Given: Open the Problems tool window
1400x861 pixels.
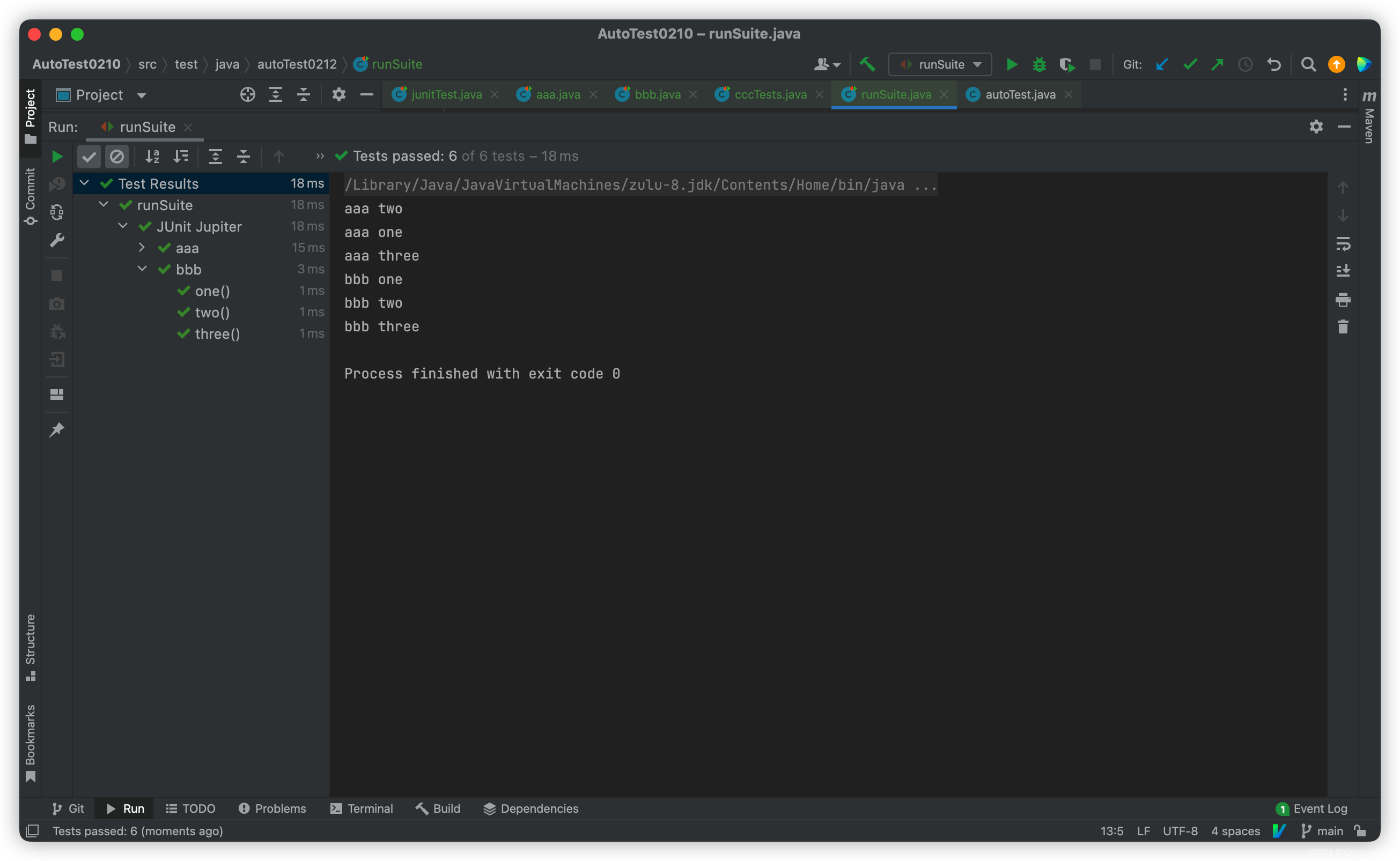Looking at the screenshot, I should coord(272,808).
